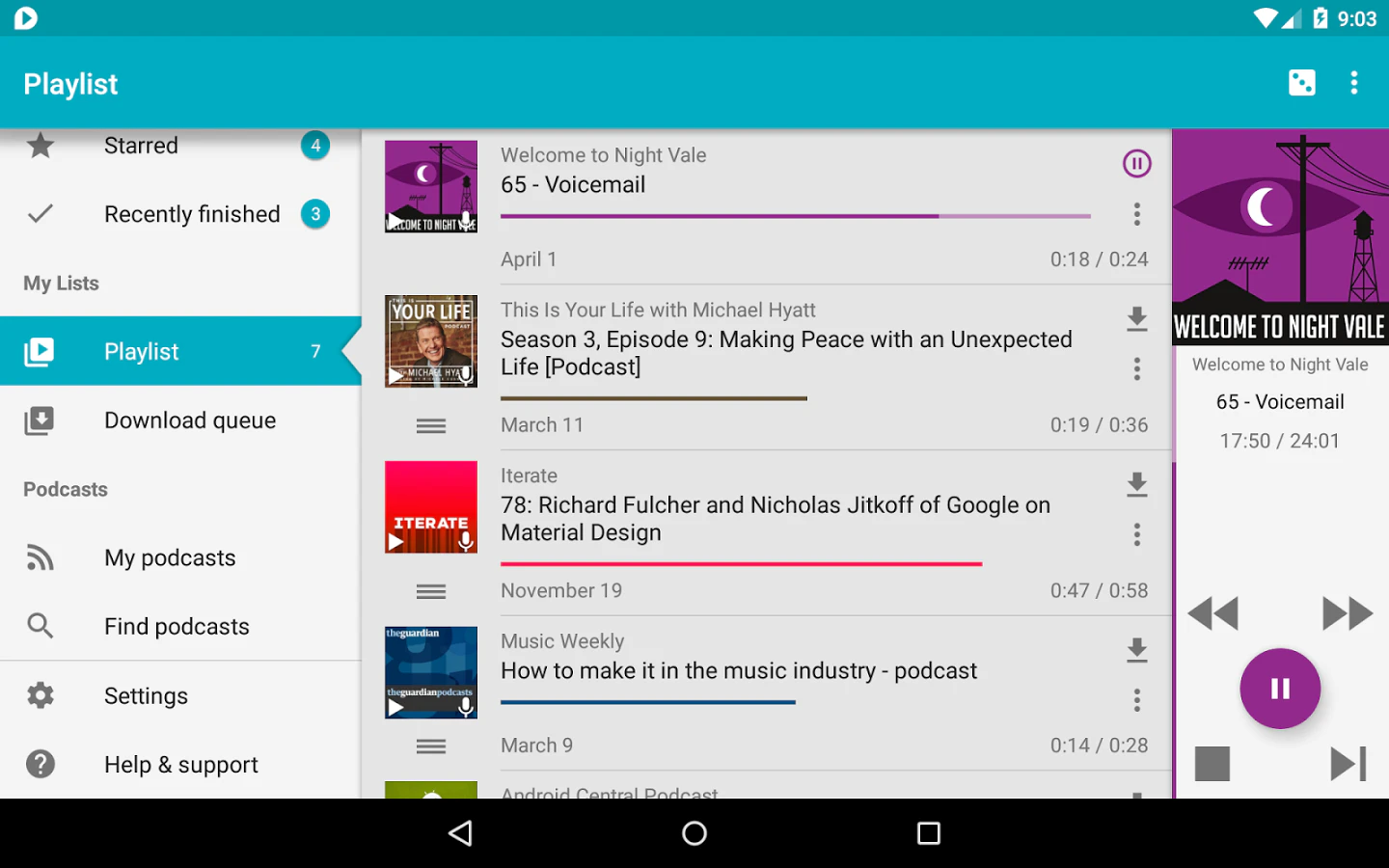Click the reorder handle under the Iterate thumbnail
Viewport: 1389px width, 868px height.
pyautogui.click(x=431, y=591)
